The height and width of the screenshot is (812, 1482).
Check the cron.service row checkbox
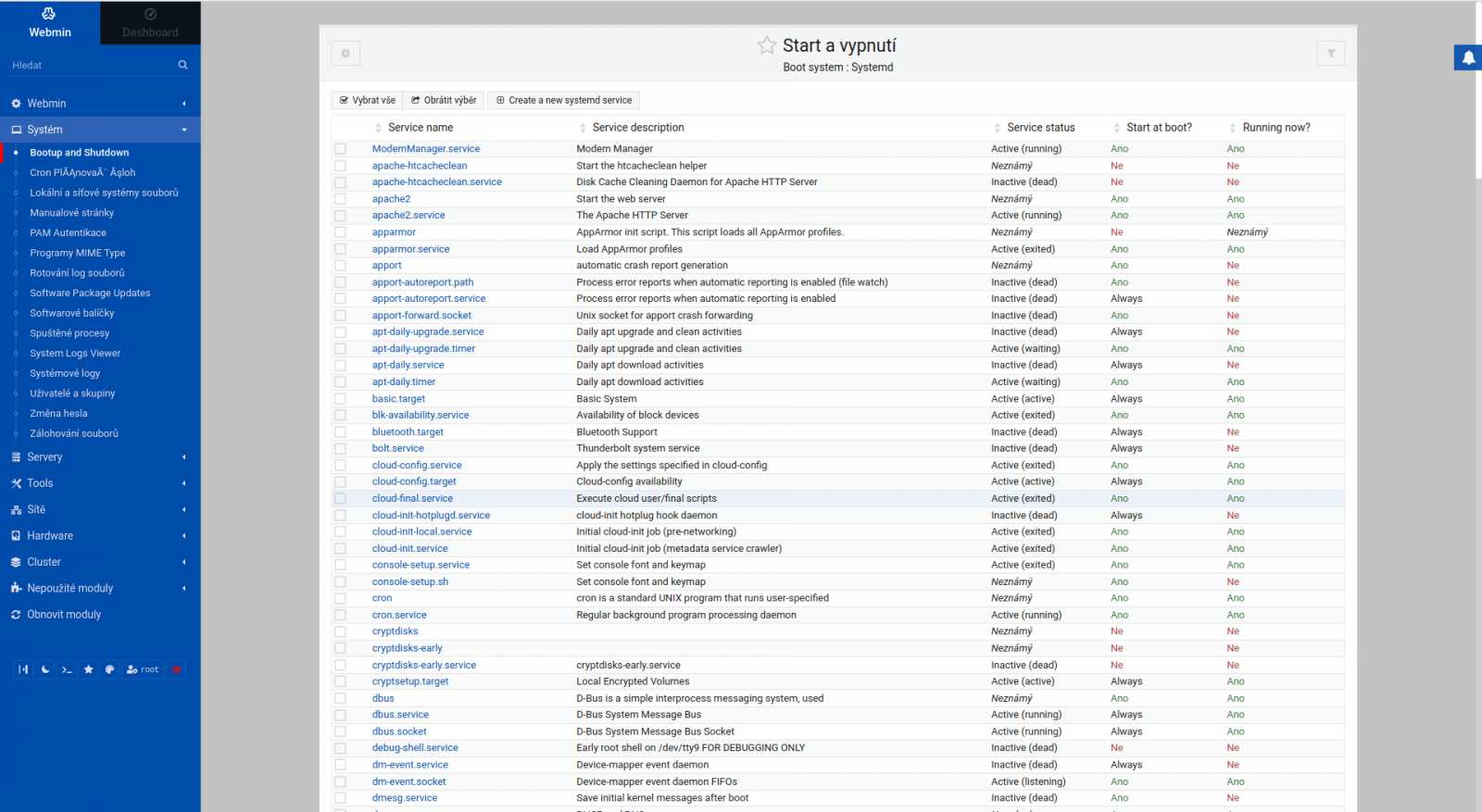coord(340,615)
